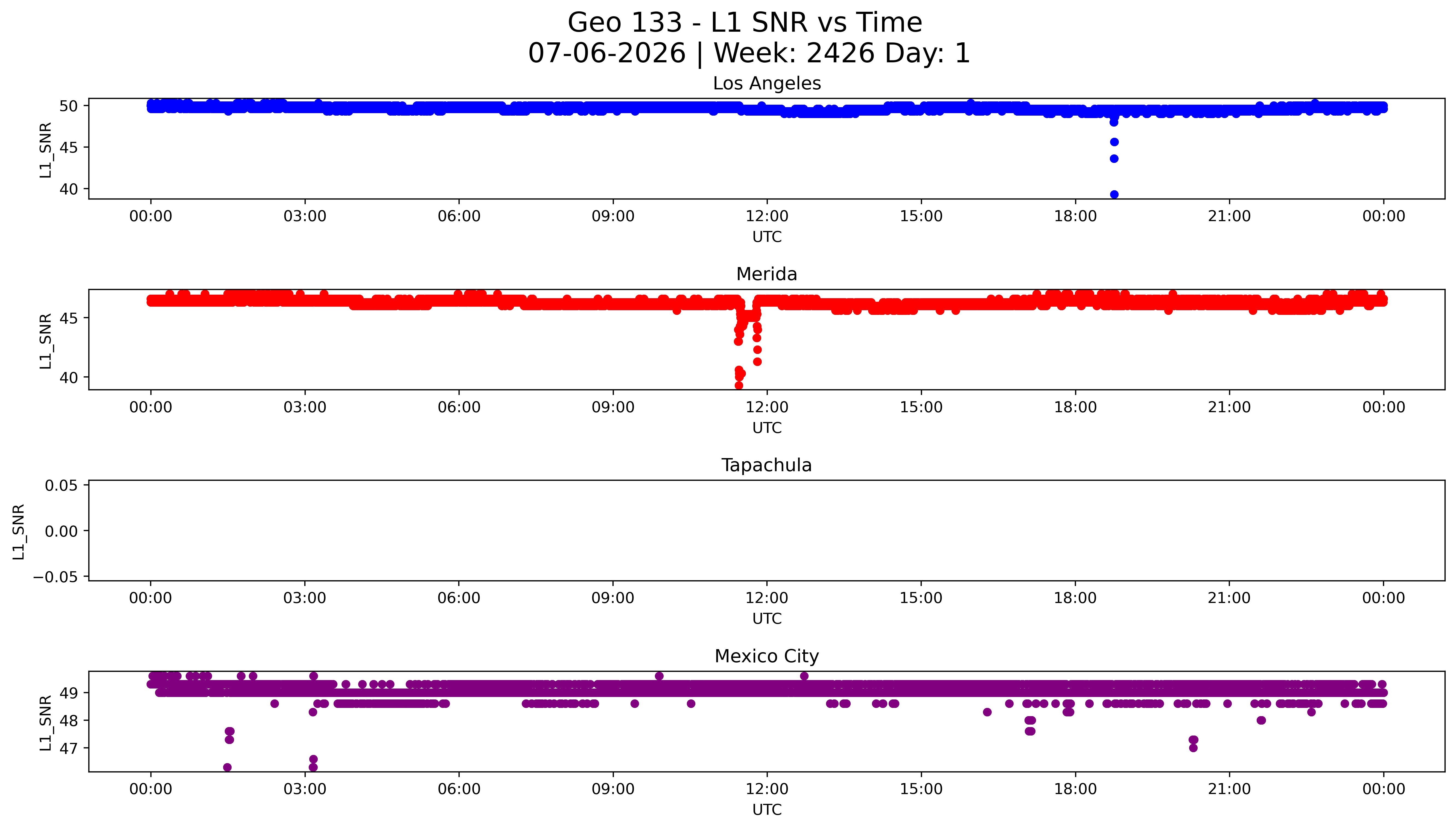Click the date line 07-06-2026 Week 2426
Screen dimensions: 1456x829
coord(749,53)
